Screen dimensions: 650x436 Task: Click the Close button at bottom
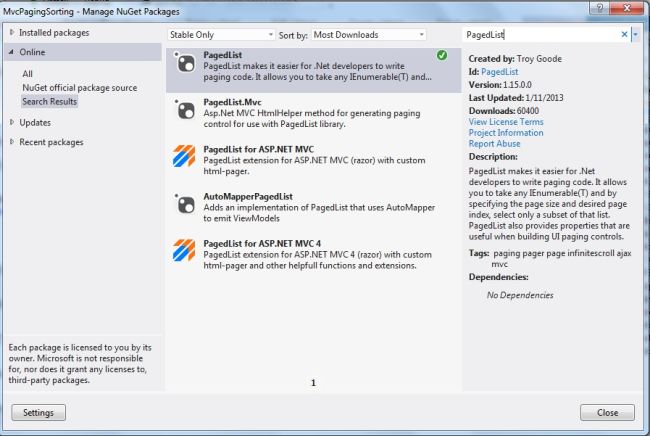[607, 412]
